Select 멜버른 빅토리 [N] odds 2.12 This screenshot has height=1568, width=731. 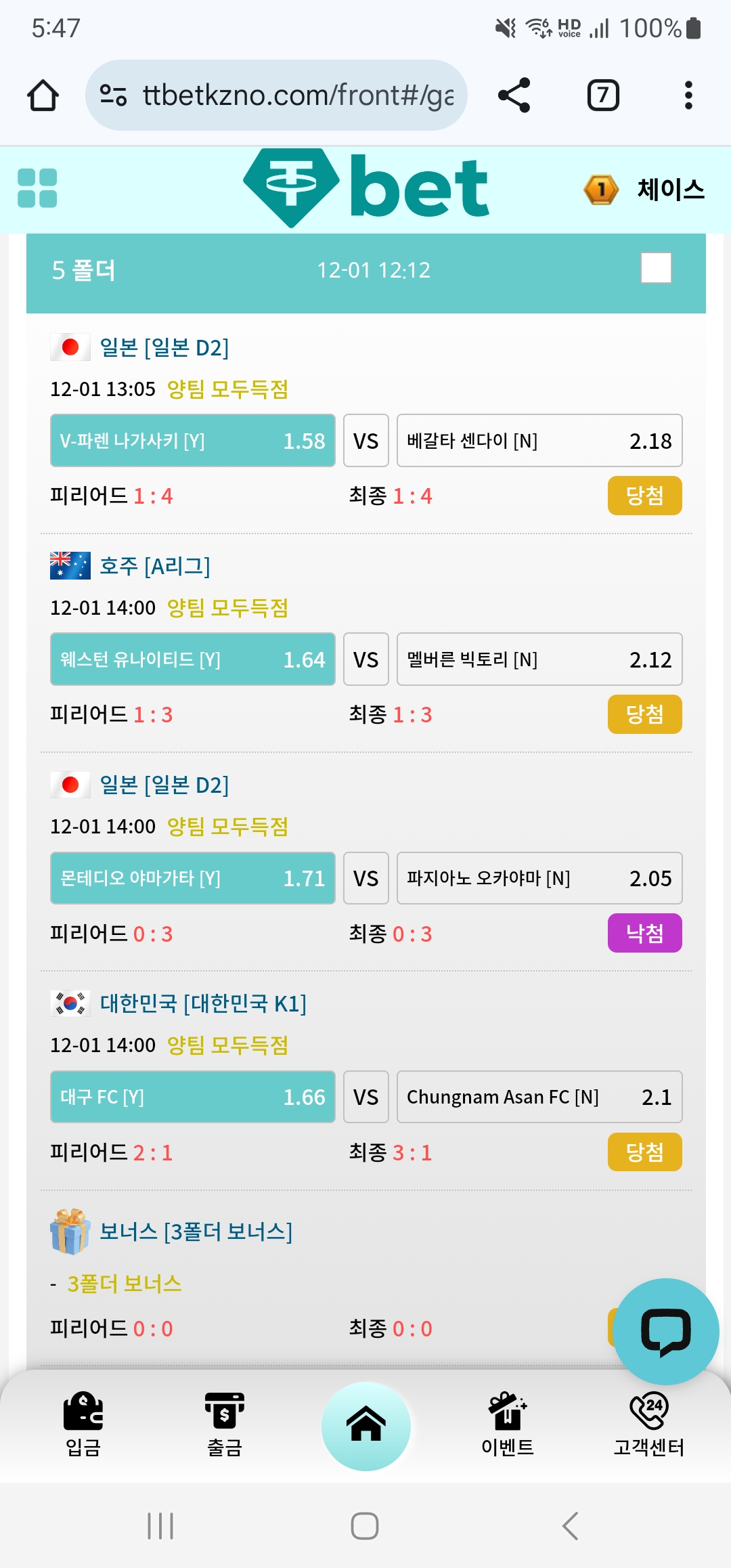539,659
